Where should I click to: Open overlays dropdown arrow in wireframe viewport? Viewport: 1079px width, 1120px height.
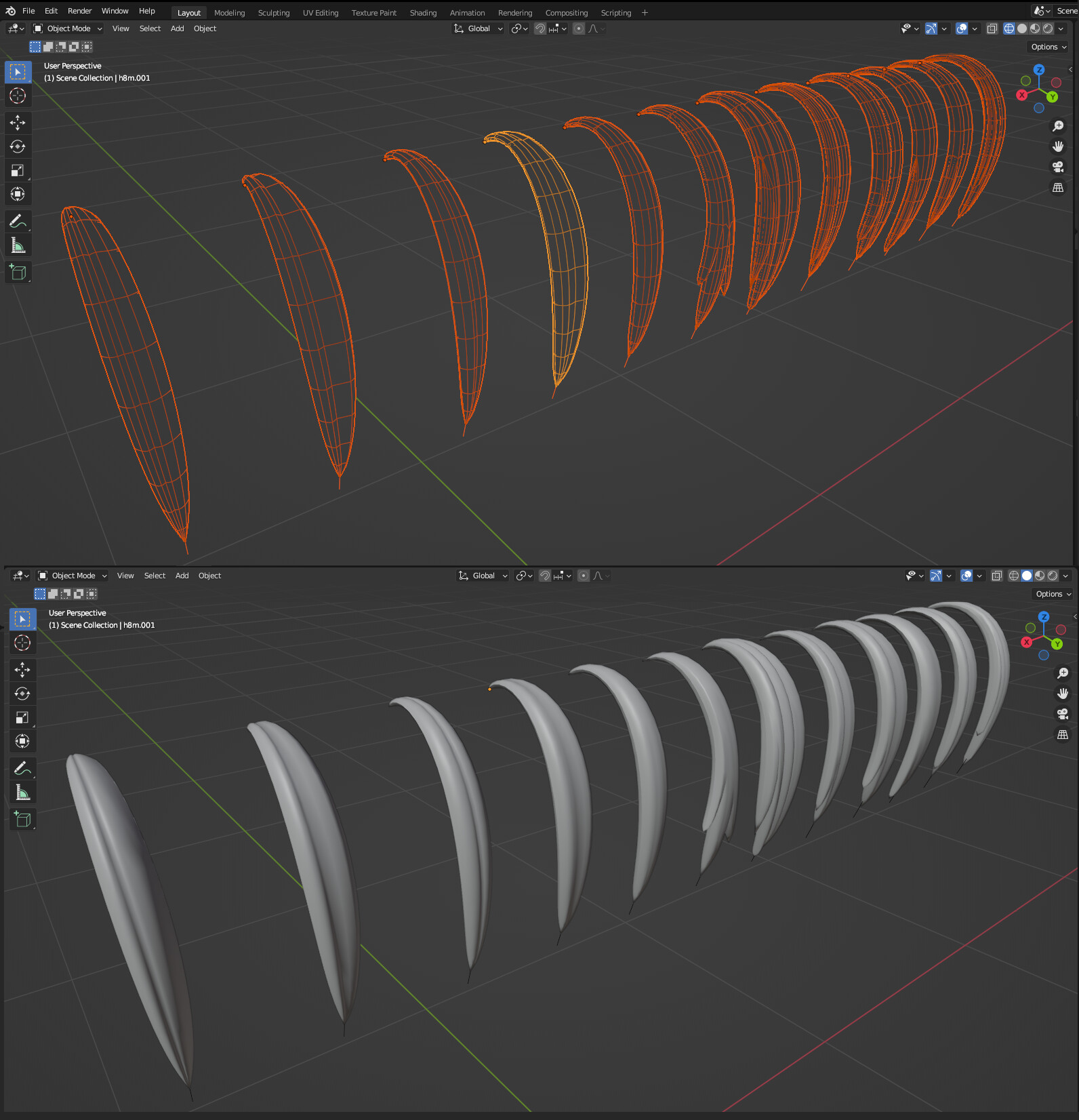point(975,28)
